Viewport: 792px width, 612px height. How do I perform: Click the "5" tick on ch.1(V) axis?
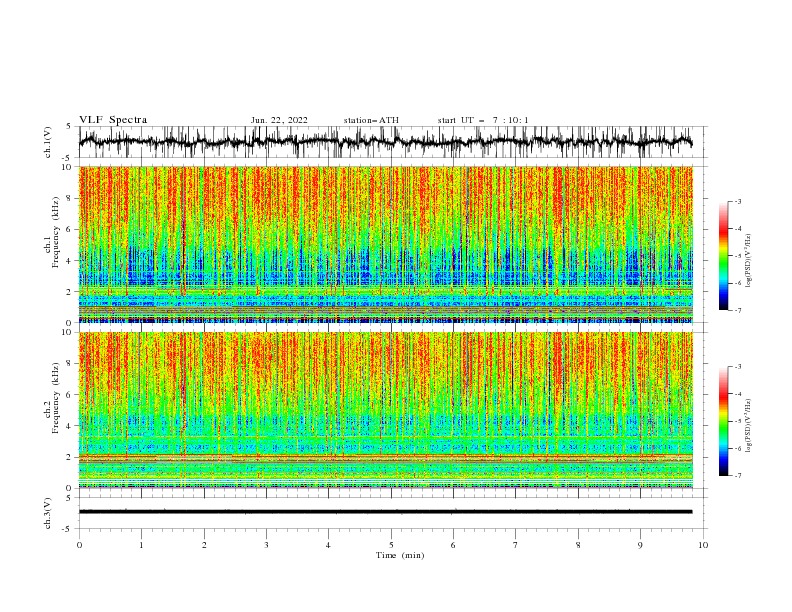[69, 127]
